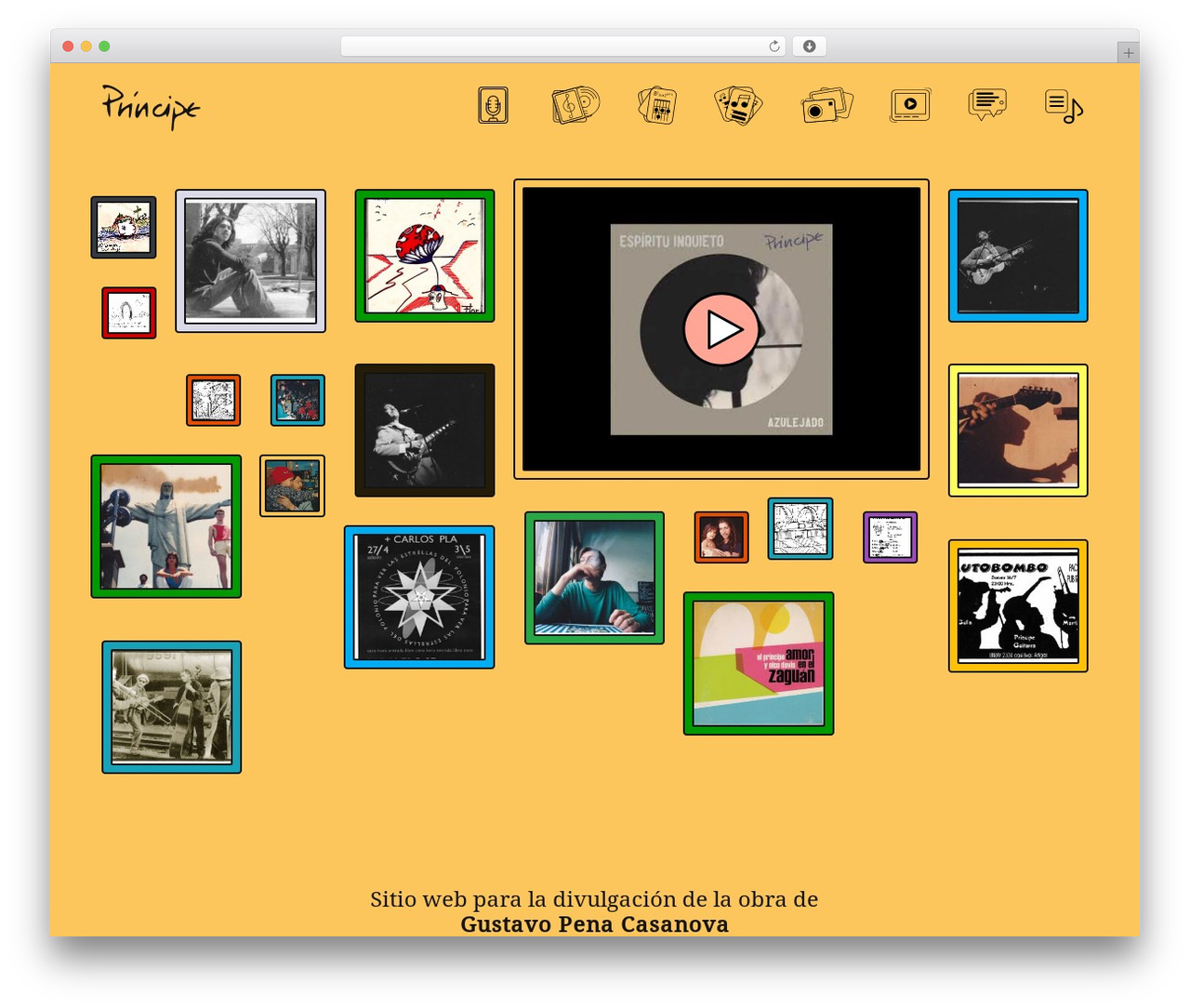Open the photos camera icon
This screenshot has width=1190, height=1008.
coord(826,105)
